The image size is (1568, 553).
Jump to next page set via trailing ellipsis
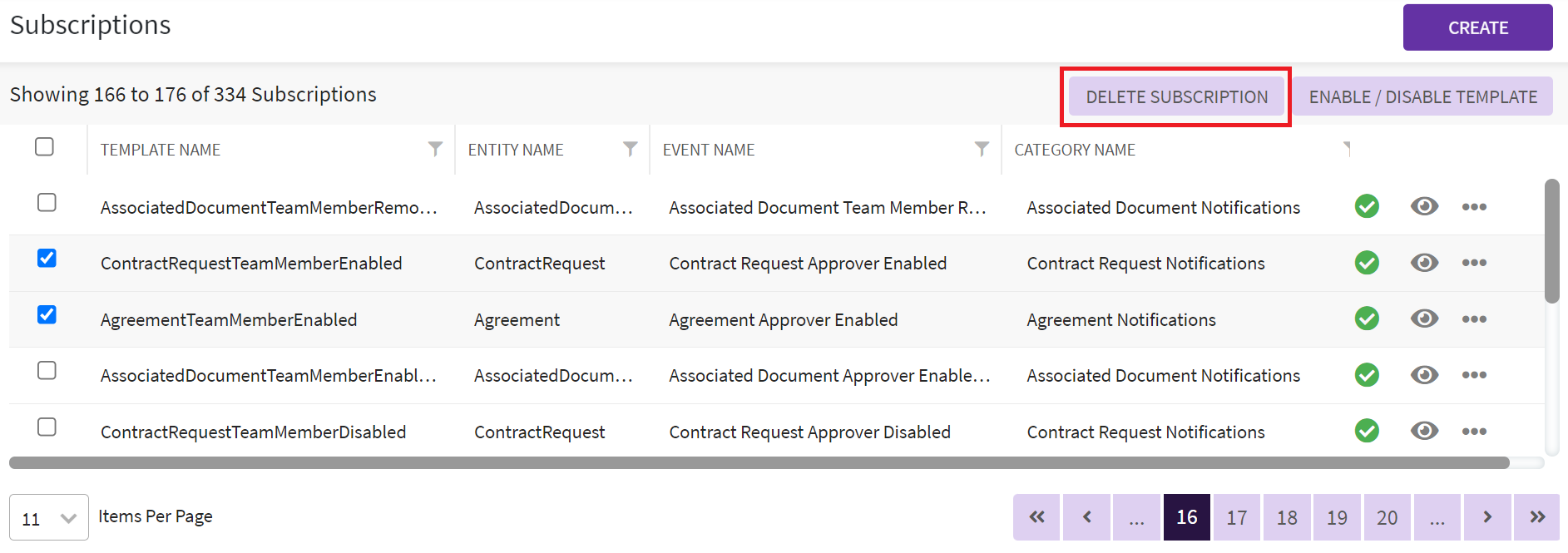[1437, 518]
